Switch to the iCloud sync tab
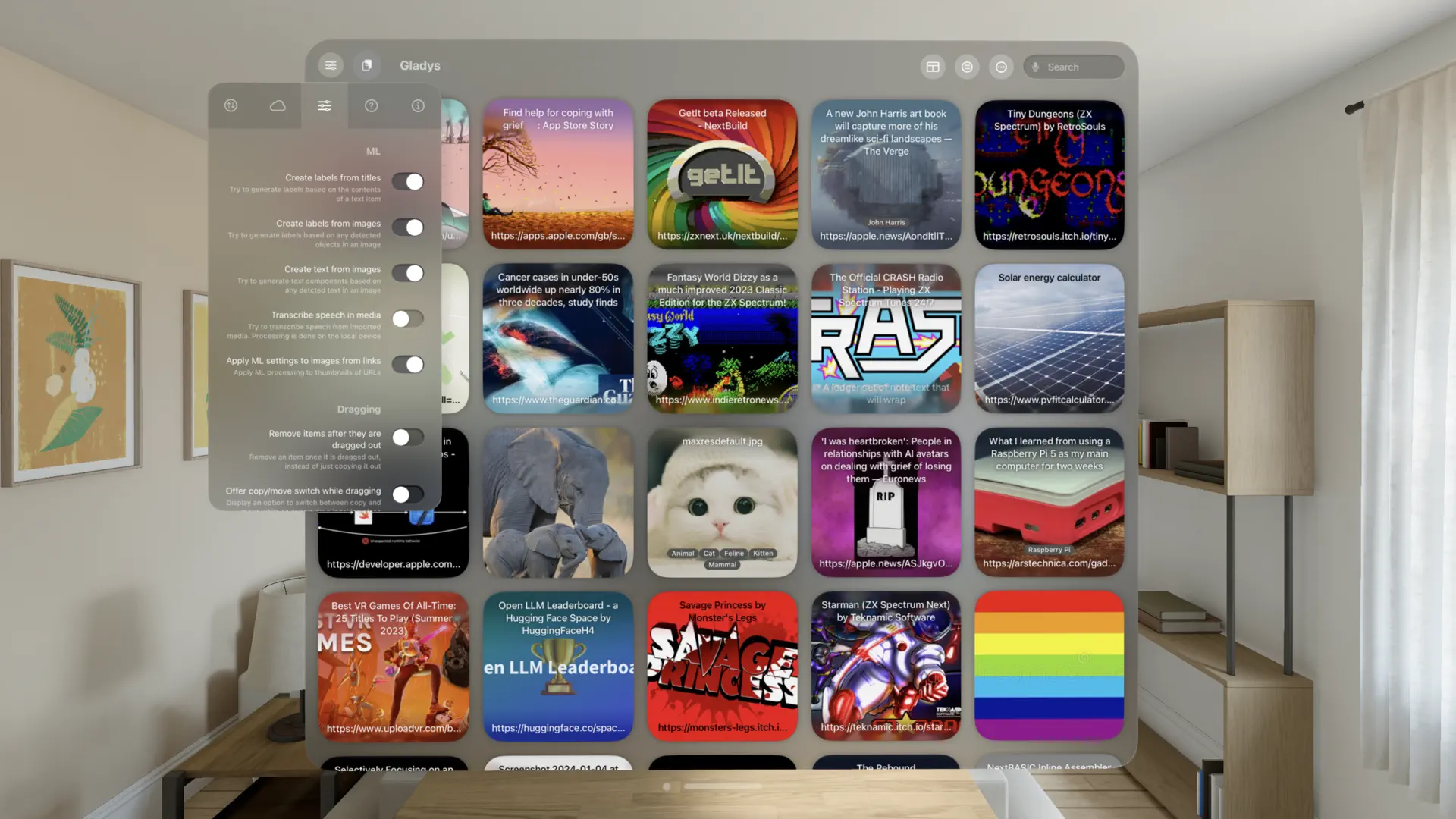The height and width of the screenshot is (819, 1456). (x=278, y=106)
